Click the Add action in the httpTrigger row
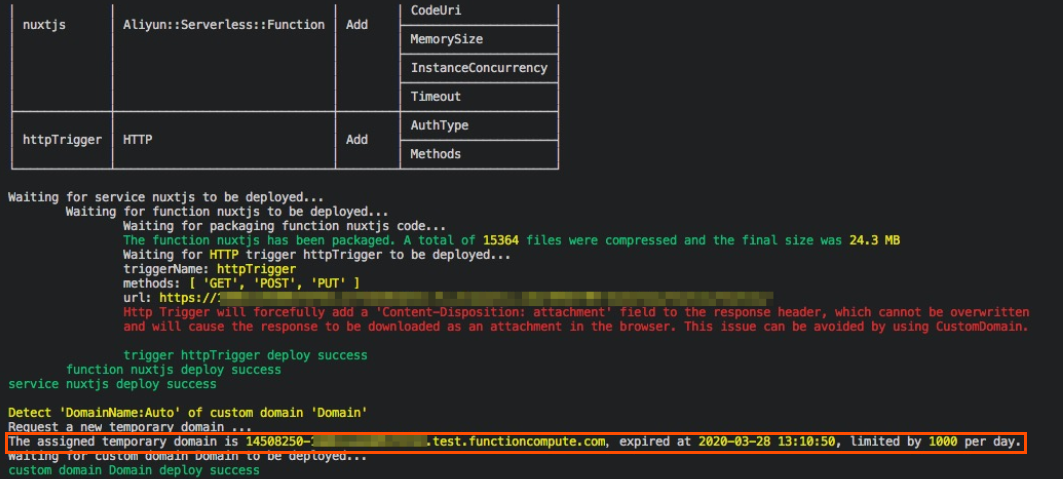Image resolution: width=1063 pixels, height=479 pixels. click(357, 140)
